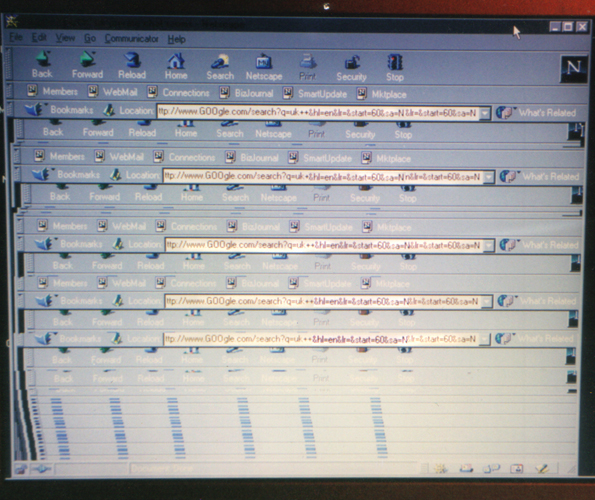The width and height of the screenshot is (595, 500).
Task: Collapse the topmost personal toolbar via its grip handle
Action: [x=10, y=91]
